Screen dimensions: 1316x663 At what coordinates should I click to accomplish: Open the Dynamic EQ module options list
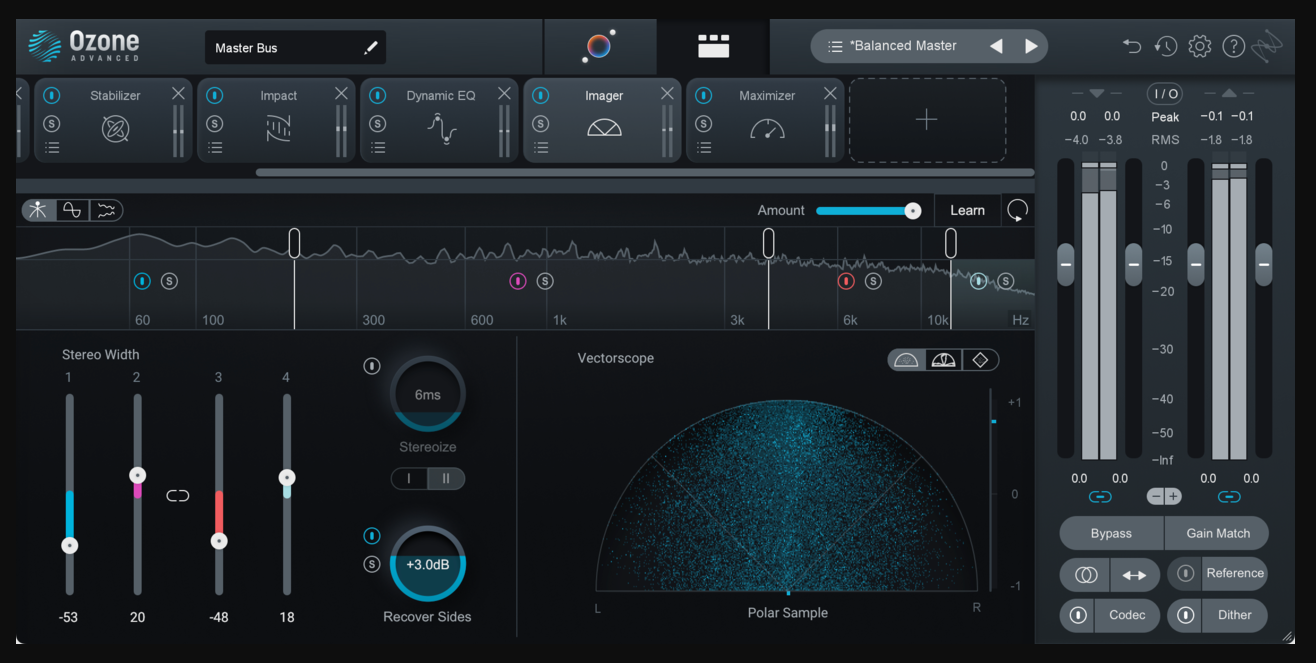pos(378,148)
